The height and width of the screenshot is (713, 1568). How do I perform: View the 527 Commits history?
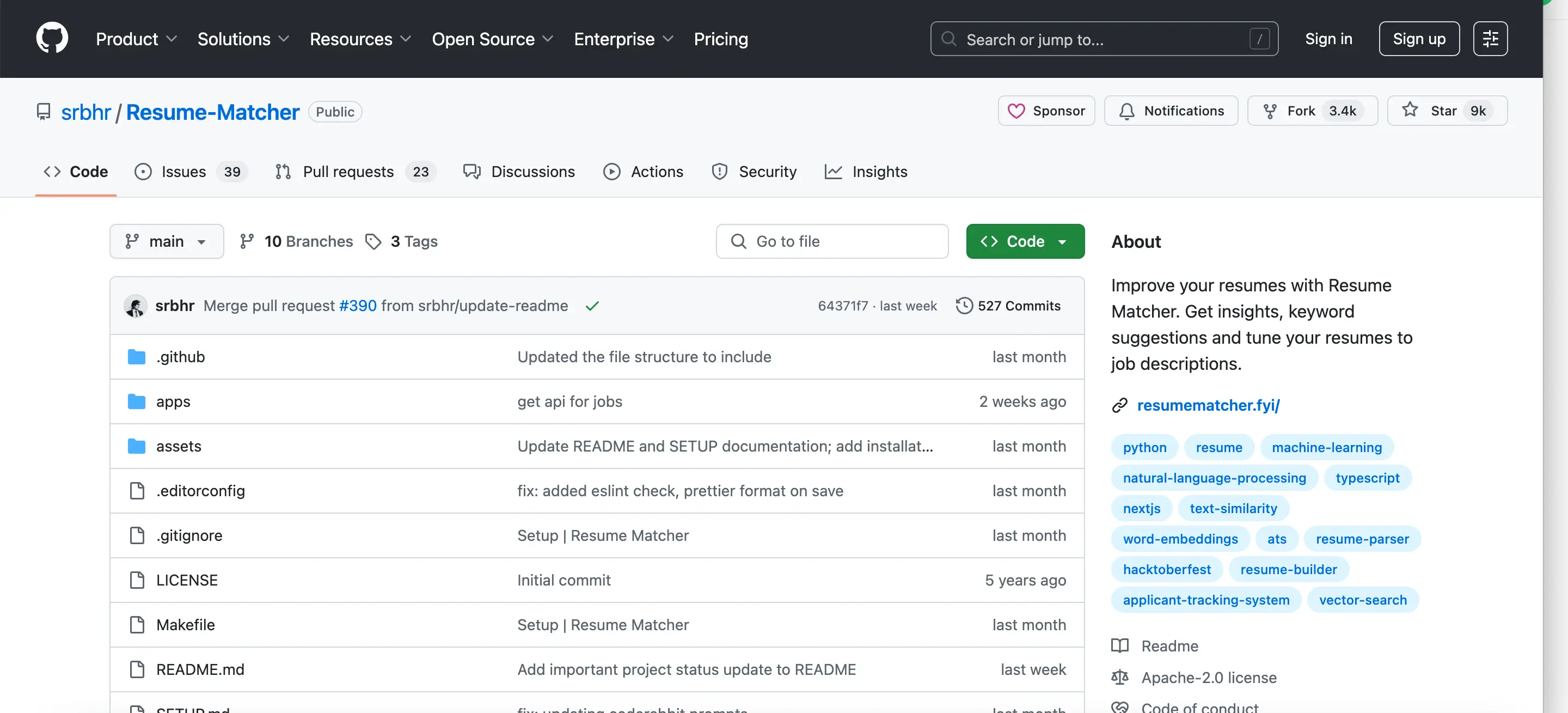pyautogui.click(x=1008, y=306)
